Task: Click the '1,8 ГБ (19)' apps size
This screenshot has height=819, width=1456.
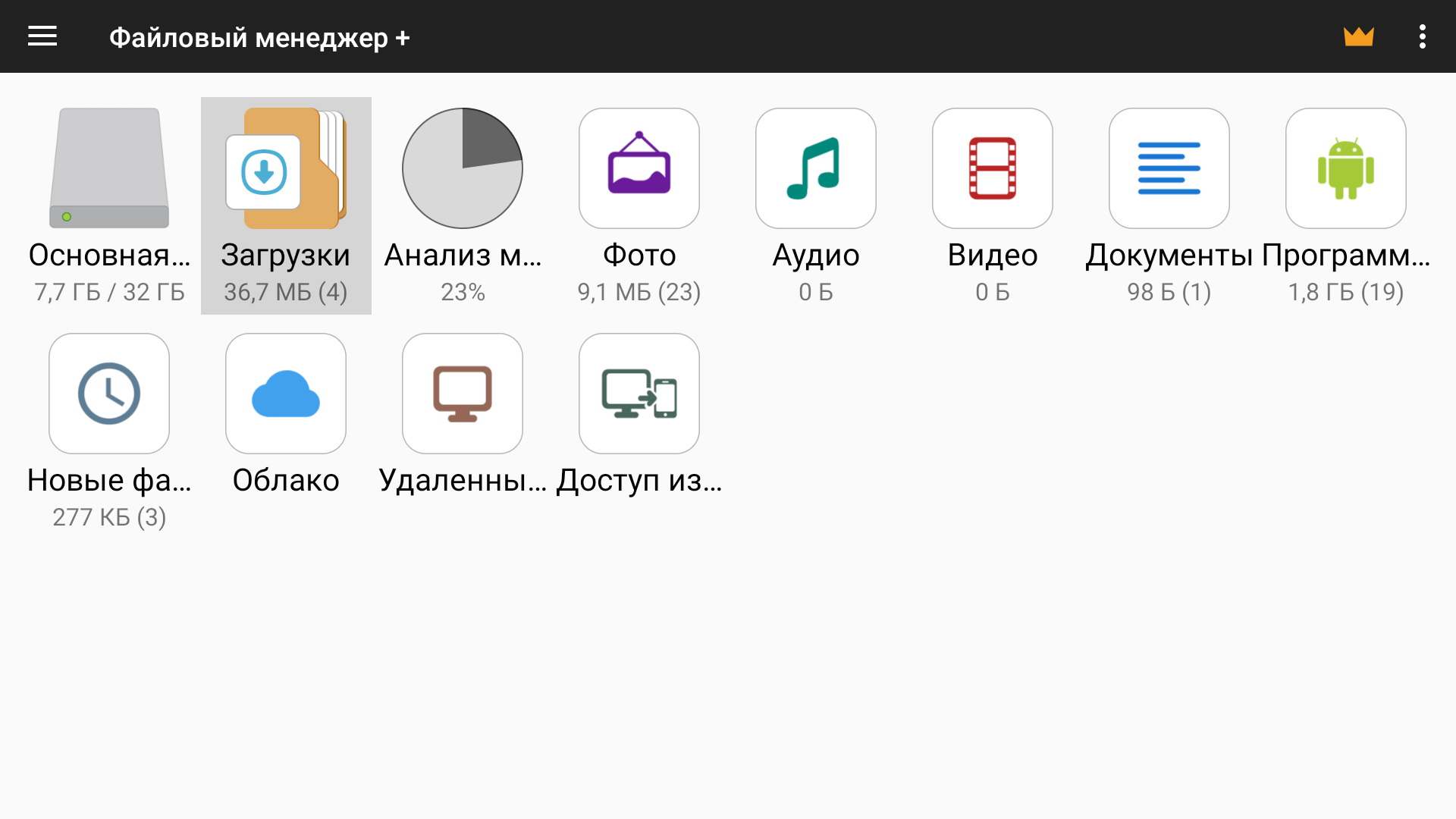Action: [x=1346, y=292]
